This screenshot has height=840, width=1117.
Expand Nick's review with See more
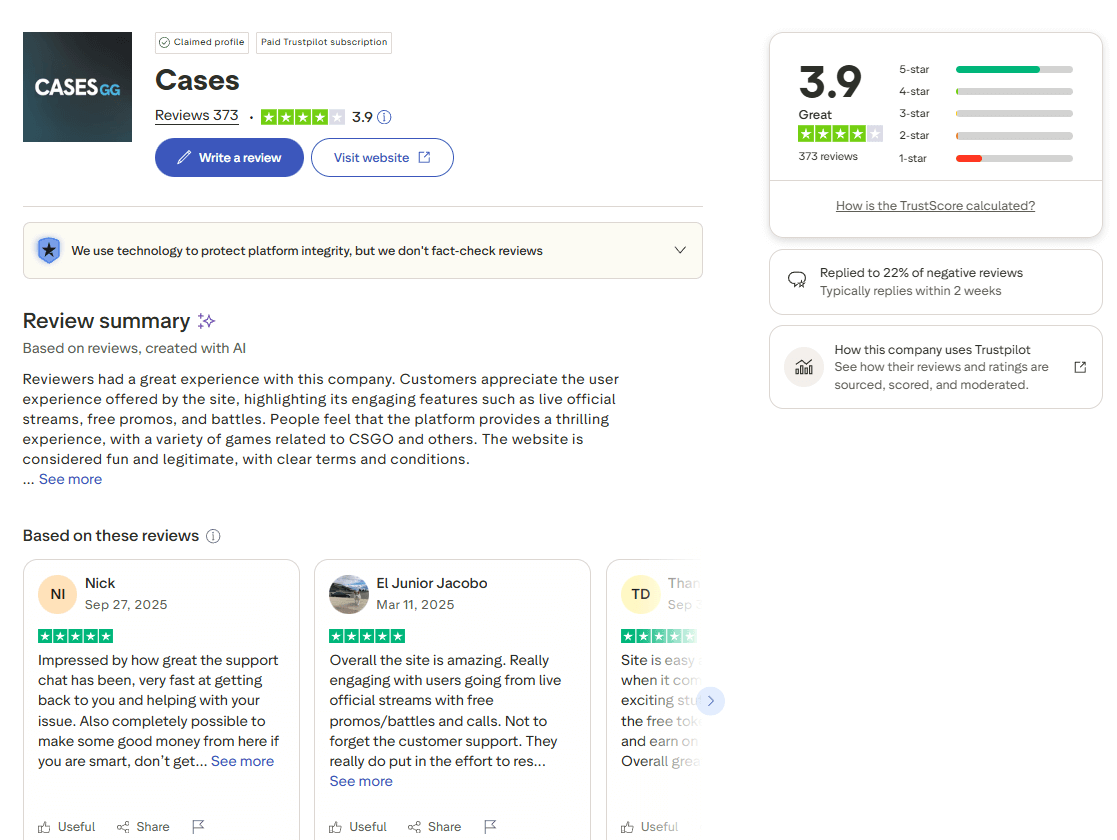pyautogui.click(x=242, y=761)
